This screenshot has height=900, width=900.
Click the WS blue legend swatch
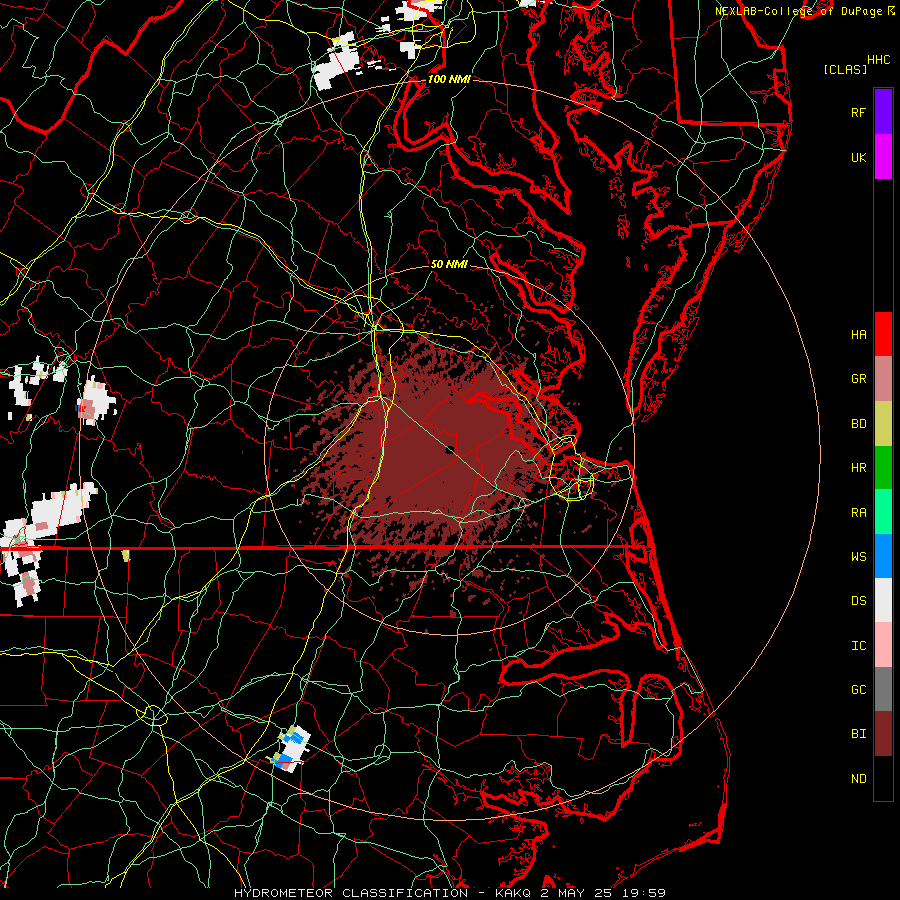[883, 556]
